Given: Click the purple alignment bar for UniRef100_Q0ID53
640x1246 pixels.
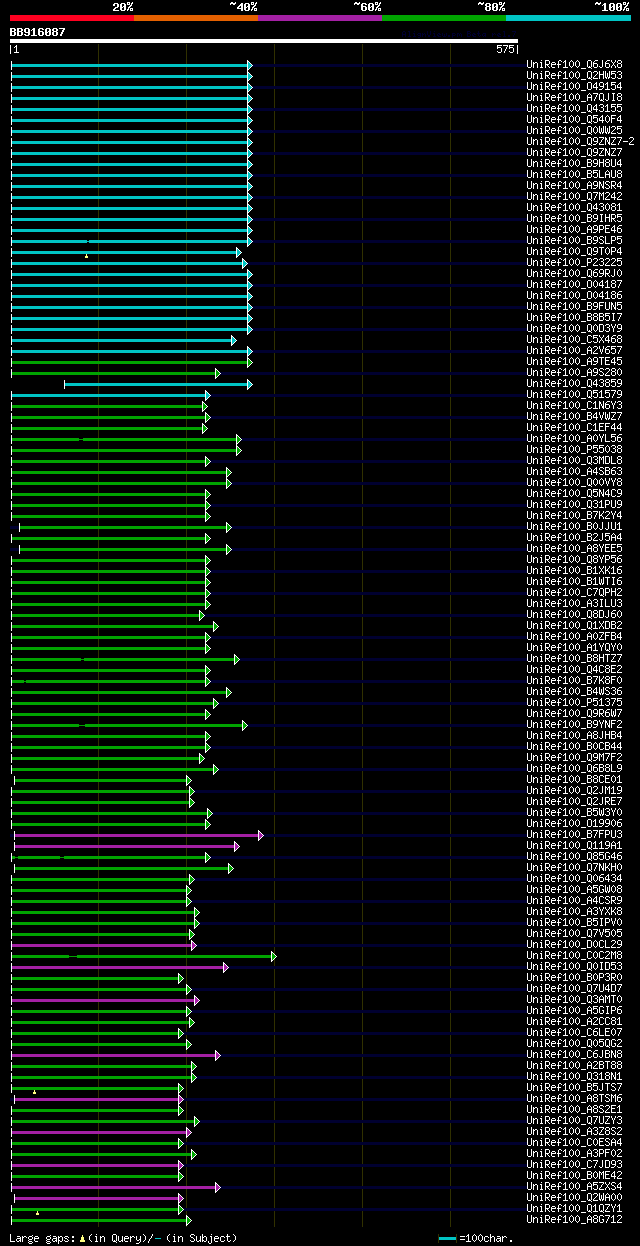Looking at the screenshot, I should (x=120, y=967).
